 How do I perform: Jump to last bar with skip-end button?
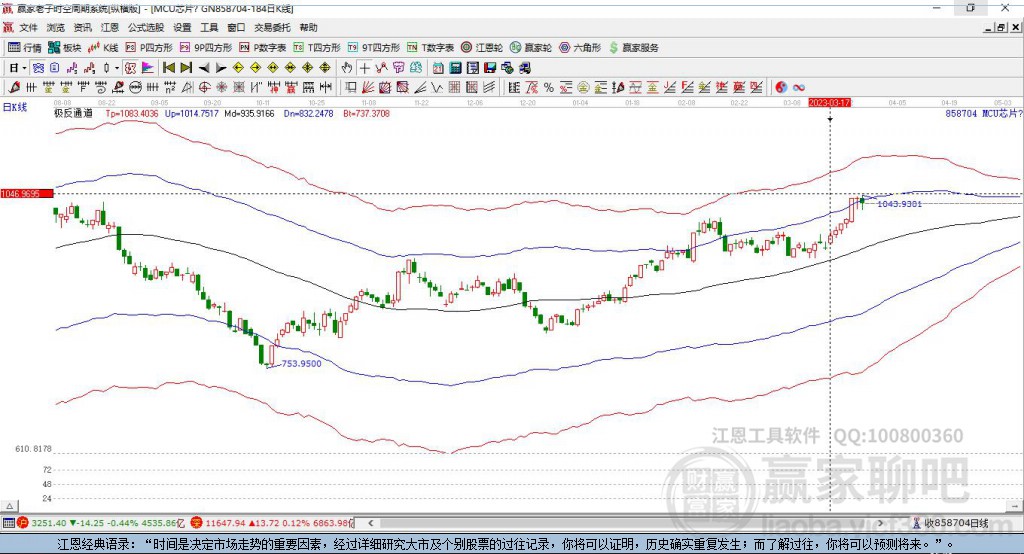[x=186, y=68]
